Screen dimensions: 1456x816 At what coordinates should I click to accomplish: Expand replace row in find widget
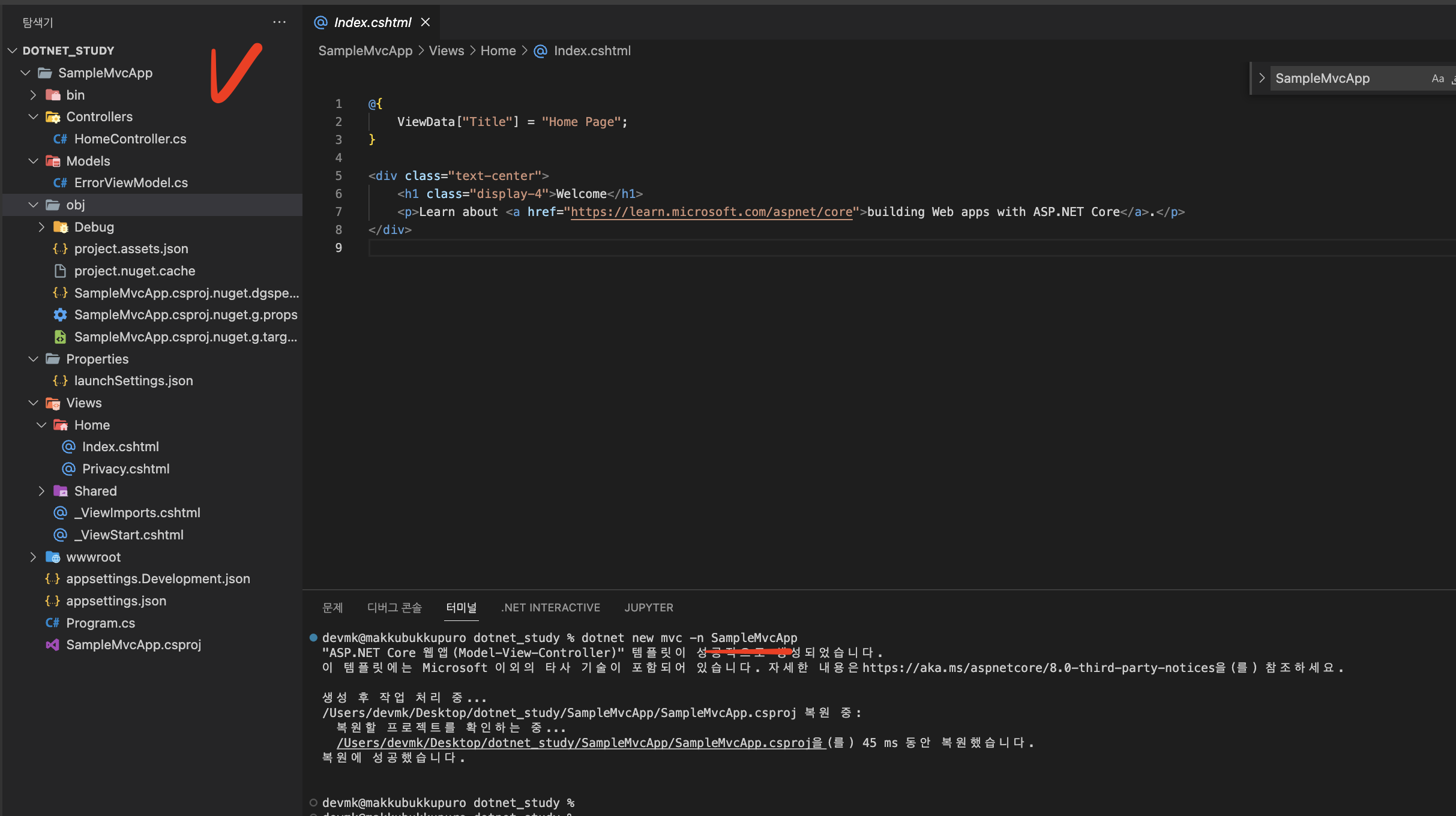click(1262, 78)
